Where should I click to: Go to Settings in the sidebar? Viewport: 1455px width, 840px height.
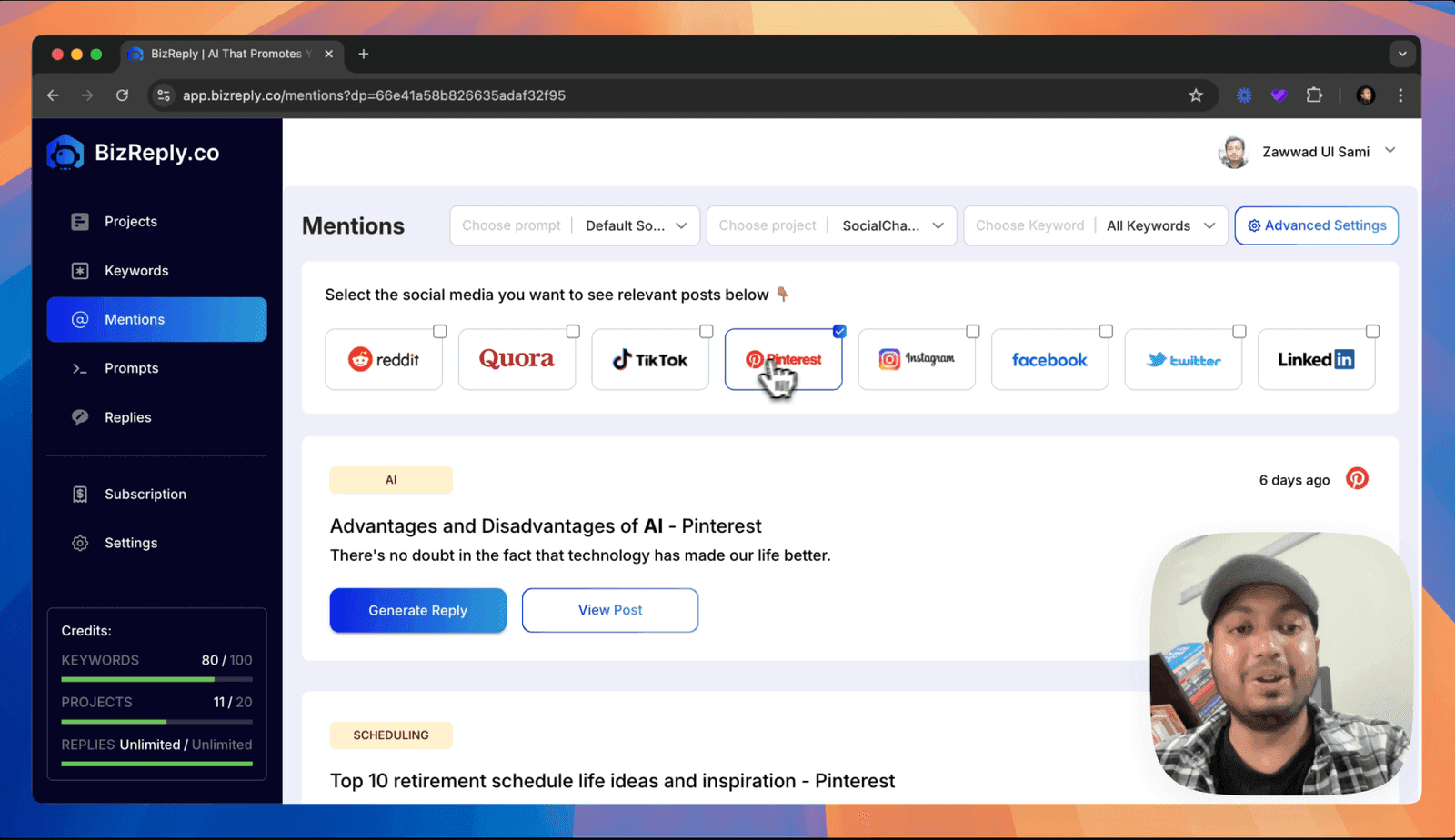click(156, 543)
